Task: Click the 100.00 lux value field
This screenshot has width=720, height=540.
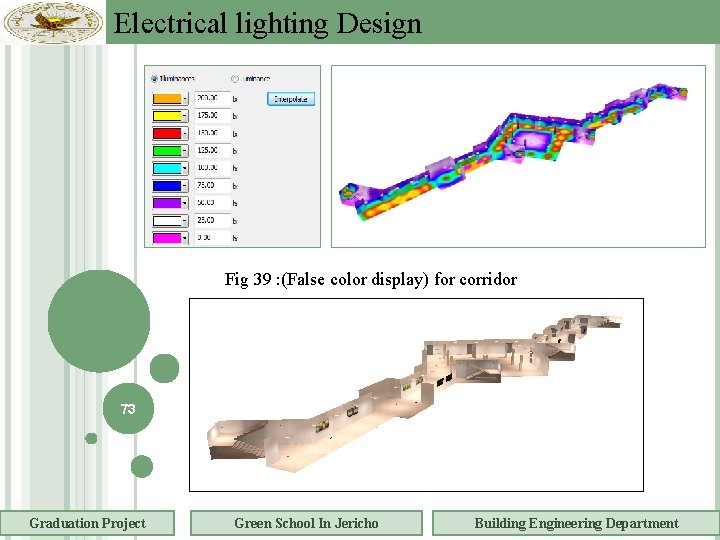Action: pos(212,168)
